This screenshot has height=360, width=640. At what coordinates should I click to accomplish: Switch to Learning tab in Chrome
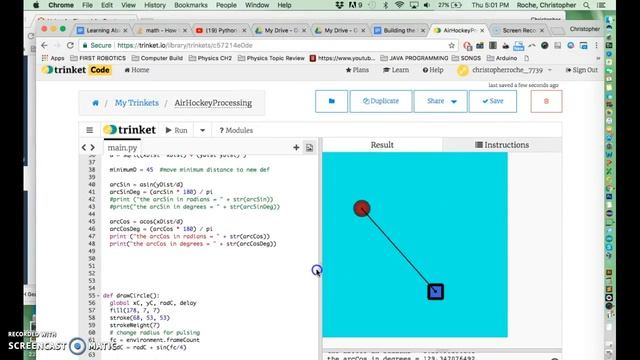coord(102,31)
